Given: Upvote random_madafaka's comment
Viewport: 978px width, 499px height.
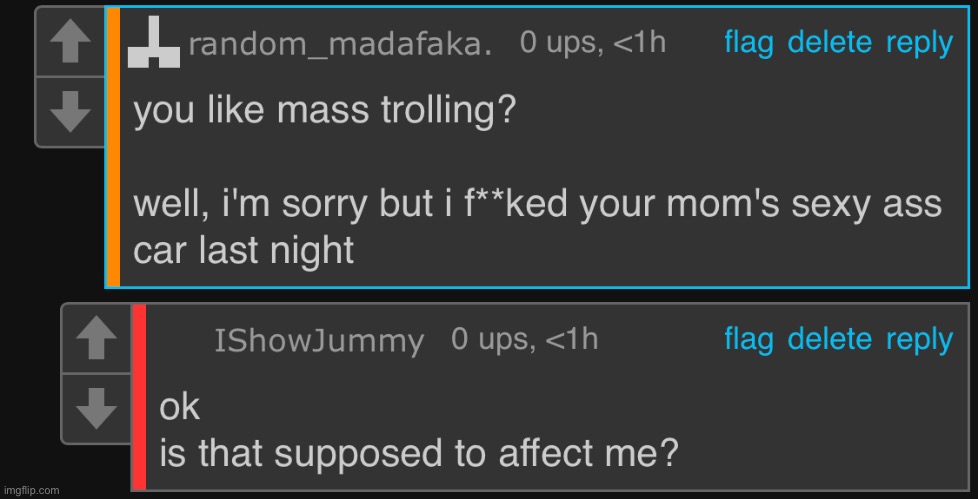Looking at the screenshot, I should tap(69, 43).
